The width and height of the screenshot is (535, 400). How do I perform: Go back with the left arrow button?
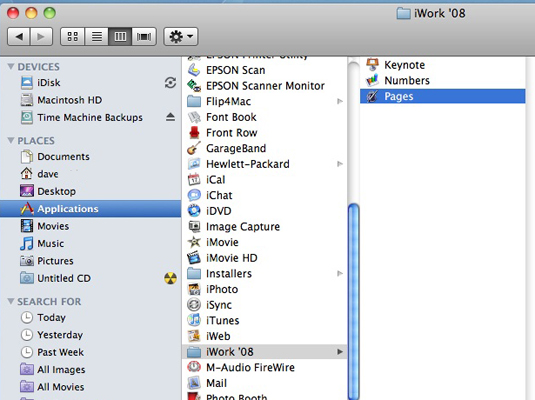coord(19,36)
